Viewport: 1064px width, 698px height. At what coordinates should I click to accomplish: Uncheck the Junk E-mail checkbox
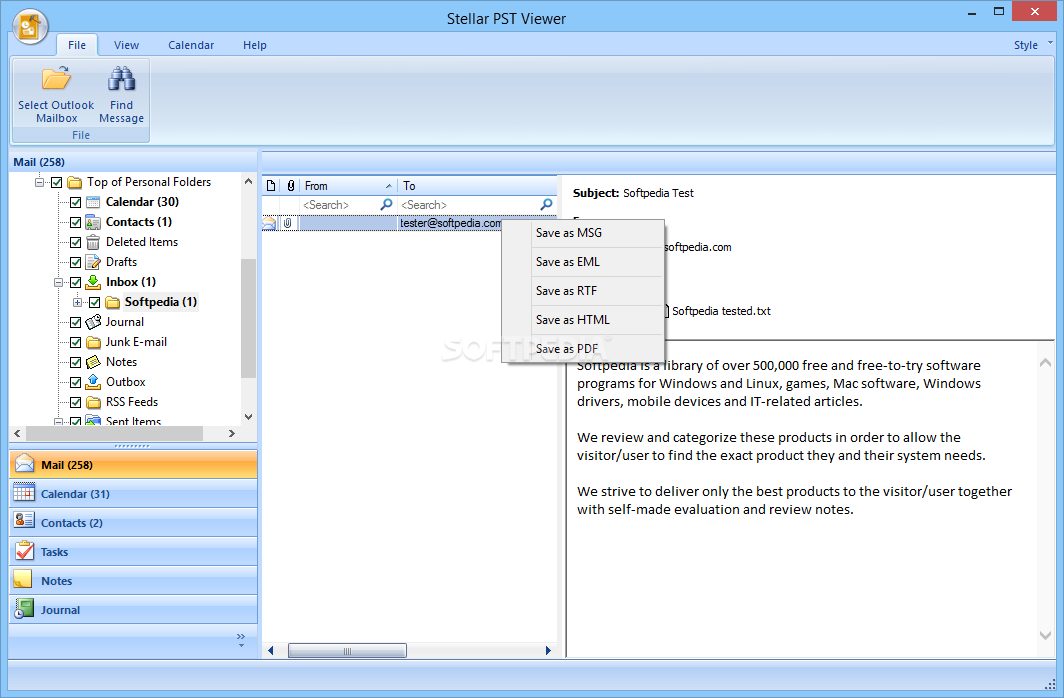point(76,343)
